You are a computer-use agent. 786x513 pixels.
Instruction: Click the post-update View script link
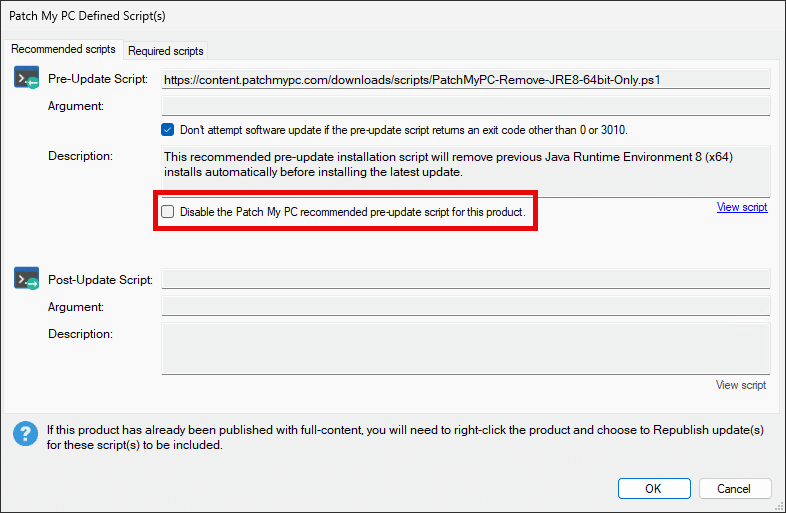[741, 385]
